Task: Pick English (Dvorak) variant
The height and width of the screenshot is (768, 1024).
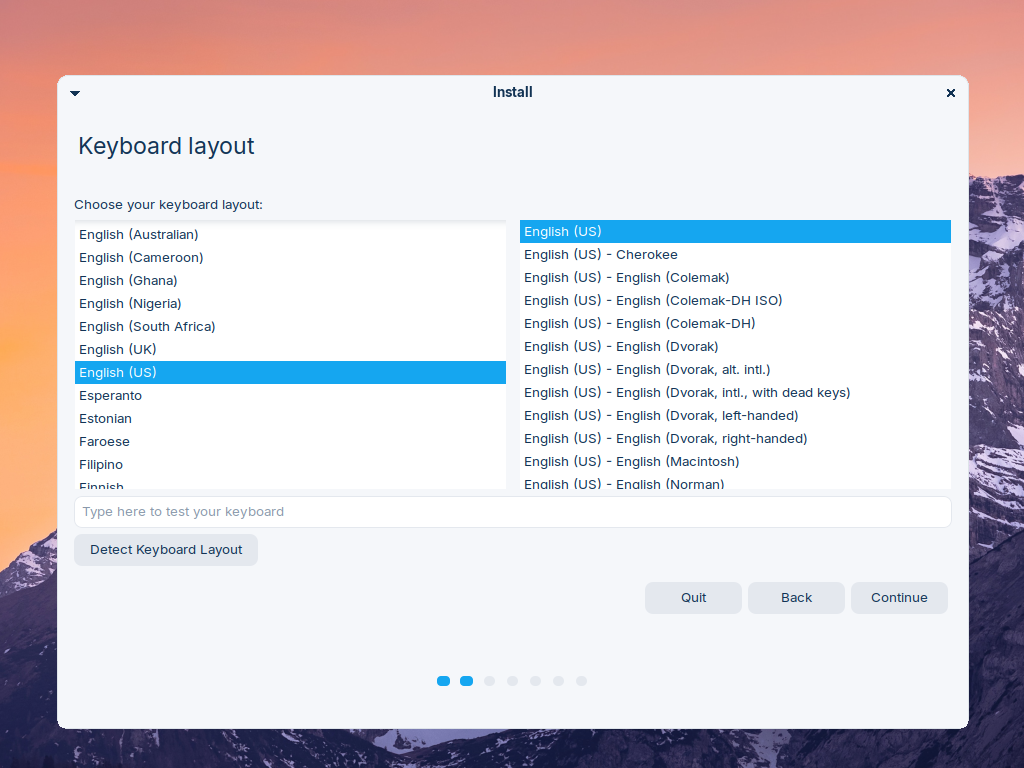Action: tap(735, 347)
